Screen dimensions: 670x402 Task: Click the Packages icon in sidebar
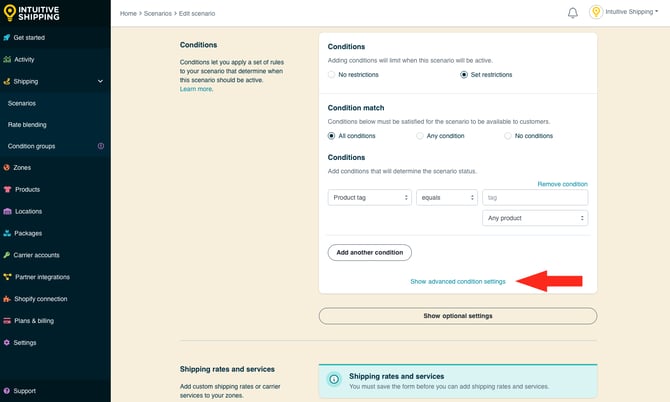click(x=8, y=233)
